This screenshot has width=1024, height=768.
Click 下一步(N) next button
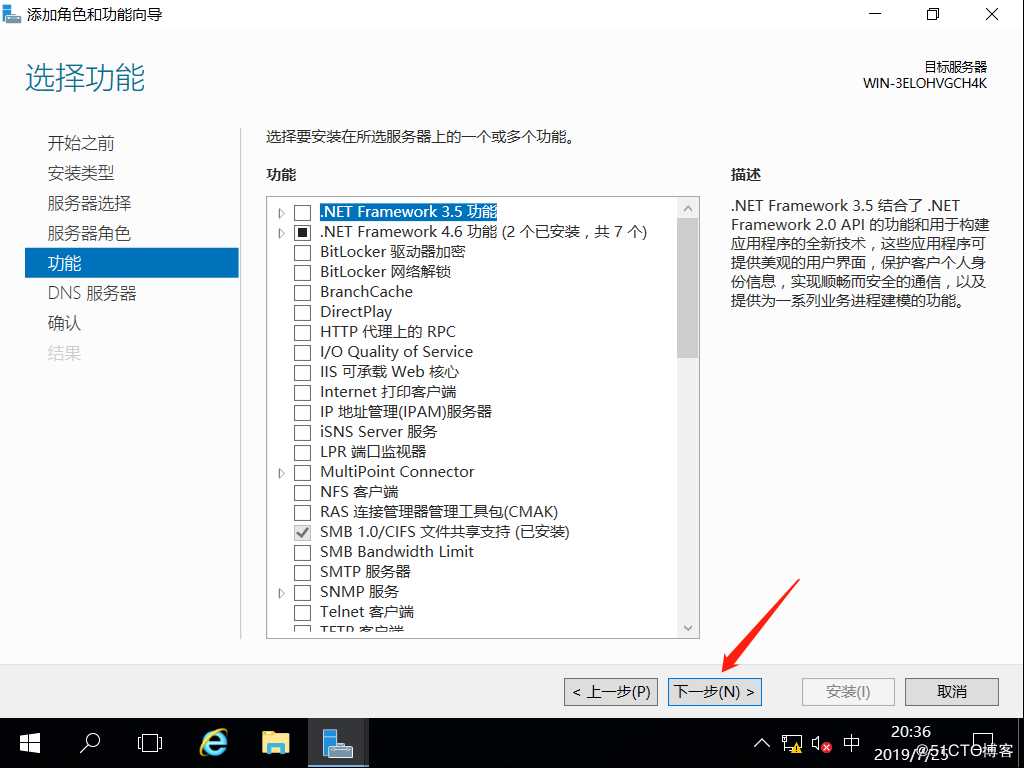click(714, 692)
